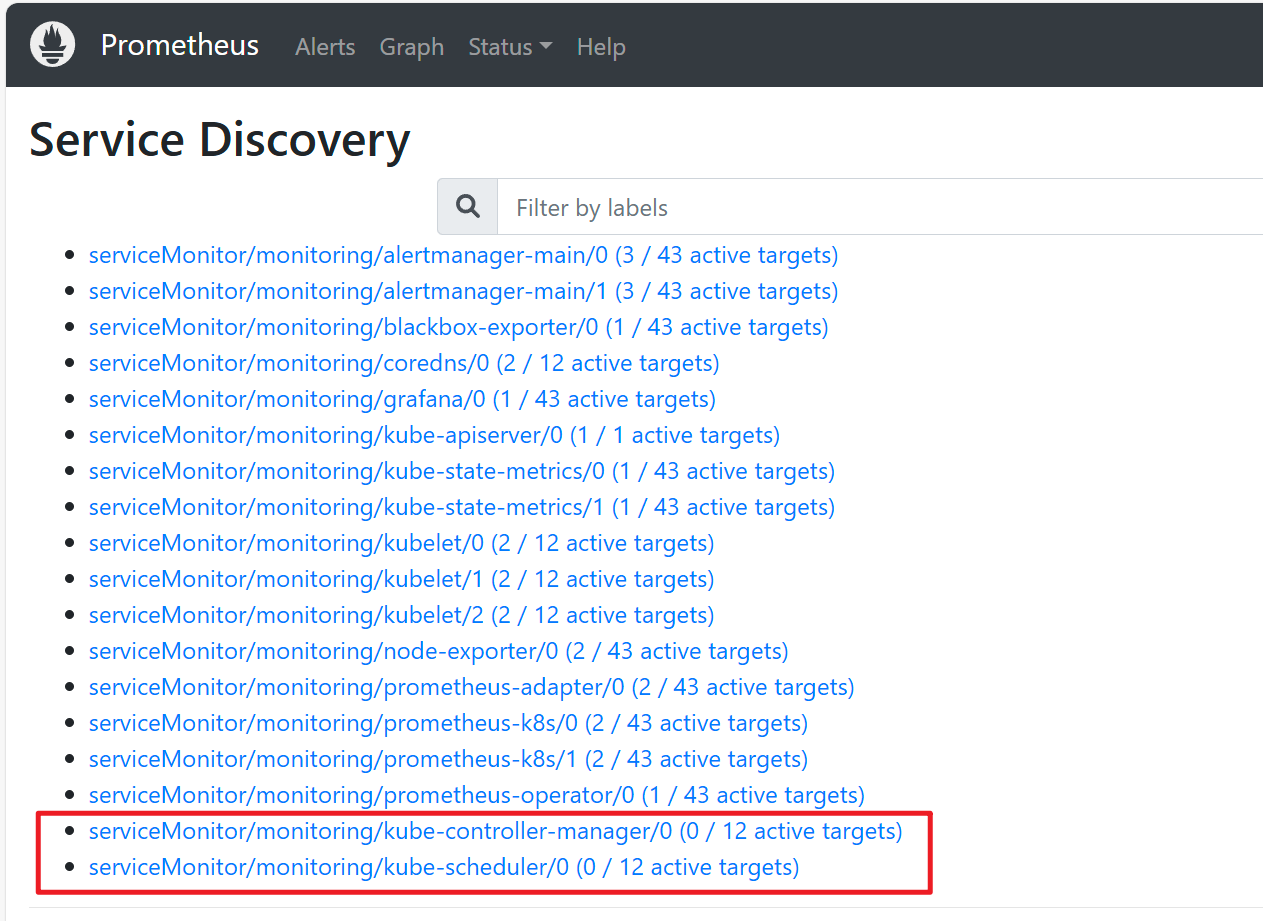Select the coredns/0 service monitor
The image size is (1263, 921).
click(404, 363)
